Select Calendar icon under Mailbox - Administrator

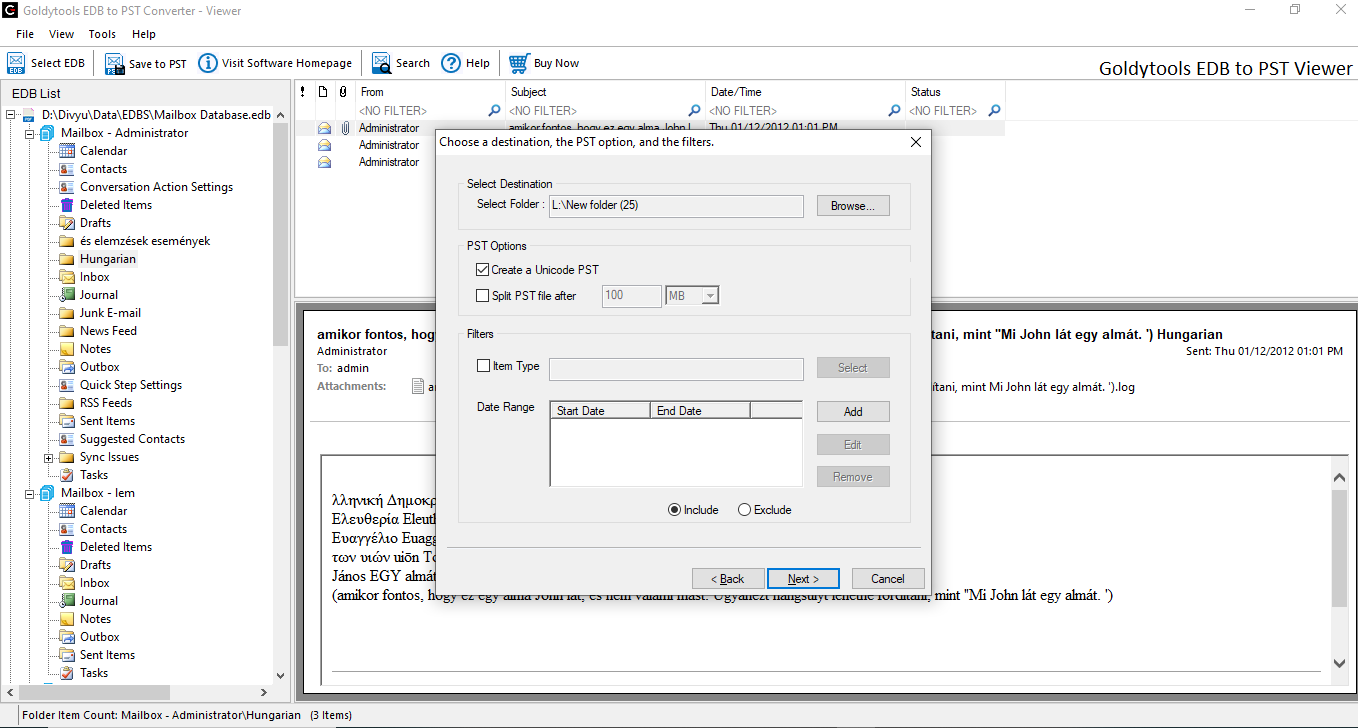coord(67,151)
